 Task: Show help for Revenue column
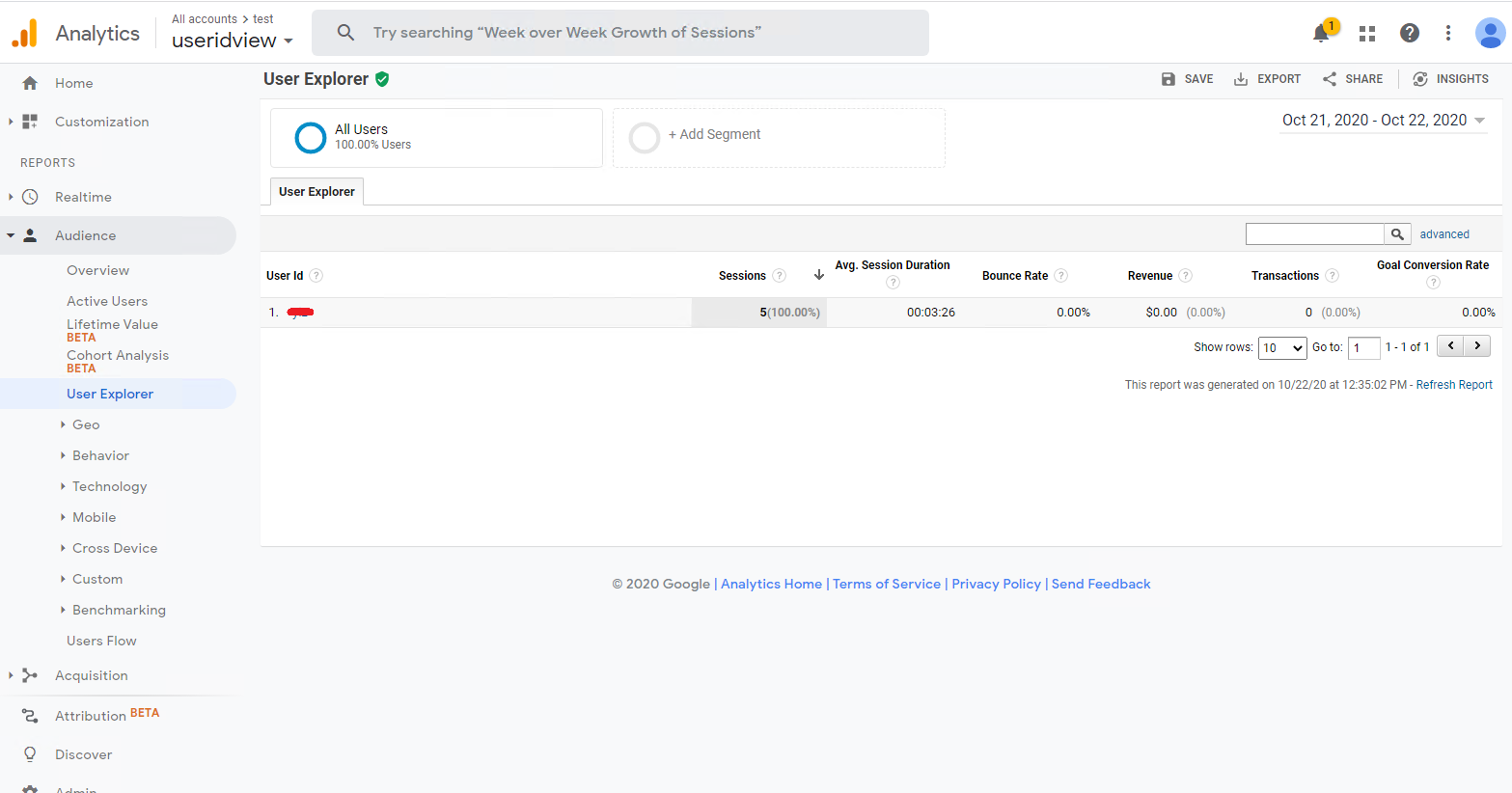pyautogui.click(x=1186, y=276)
